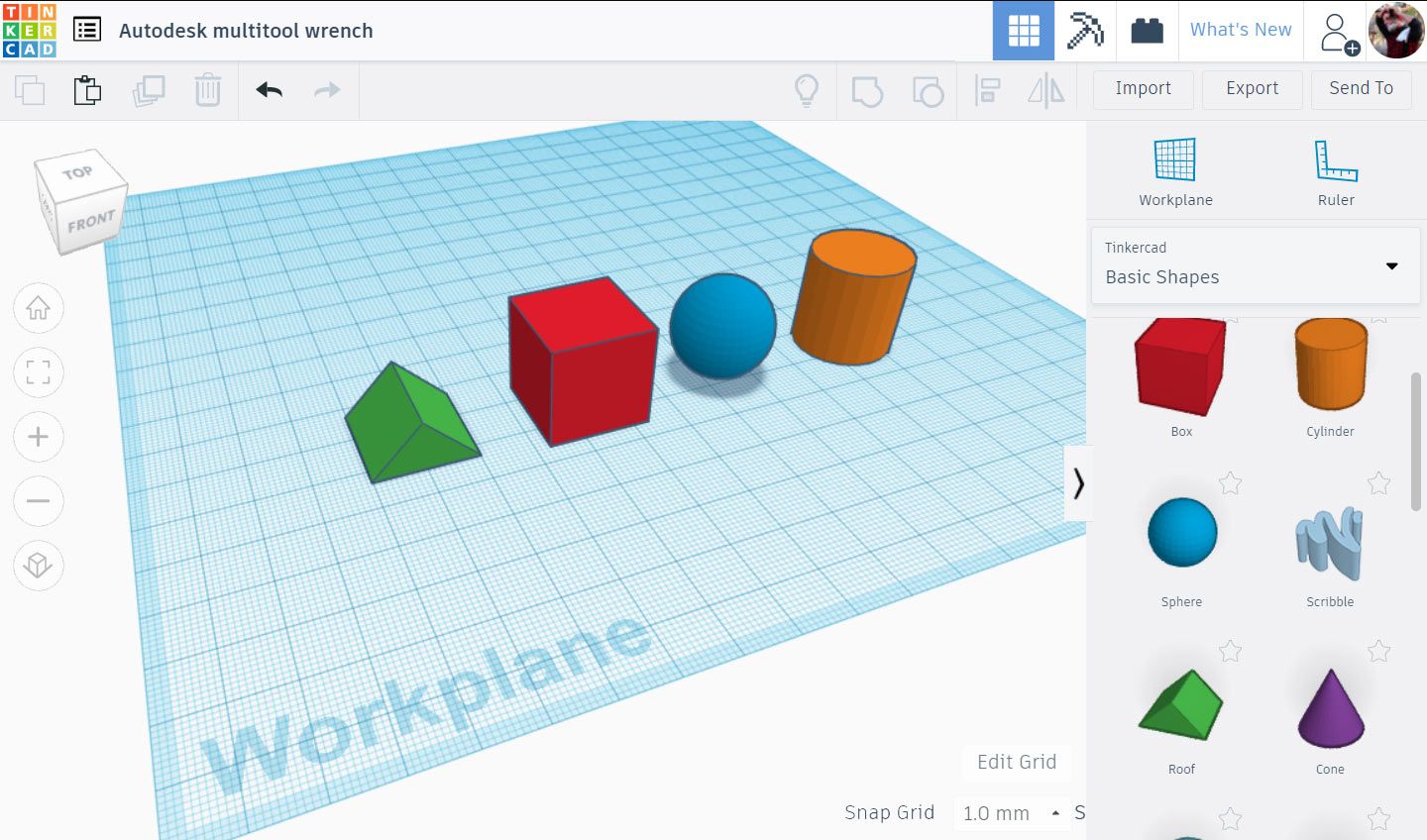Click the Delete trash icon

(x=208, y=90)
